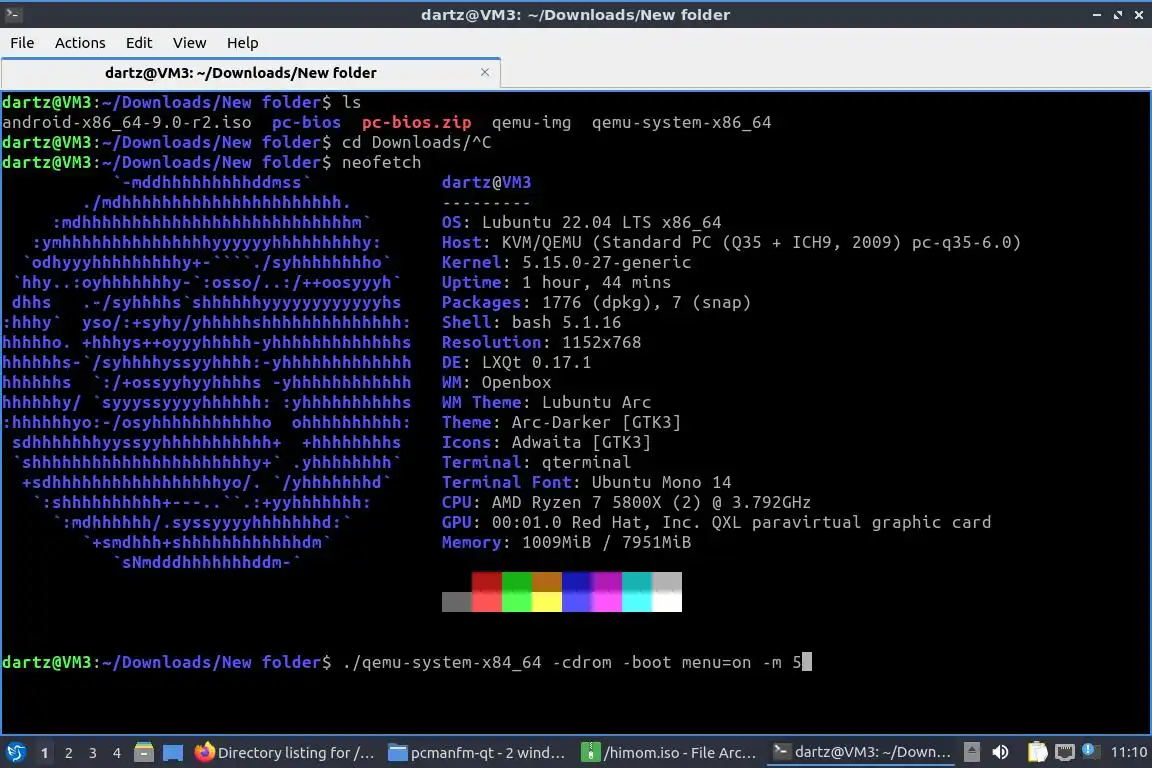Click the DE value LXQt 0.17.1
The image size is (1152, 768).
536,362
